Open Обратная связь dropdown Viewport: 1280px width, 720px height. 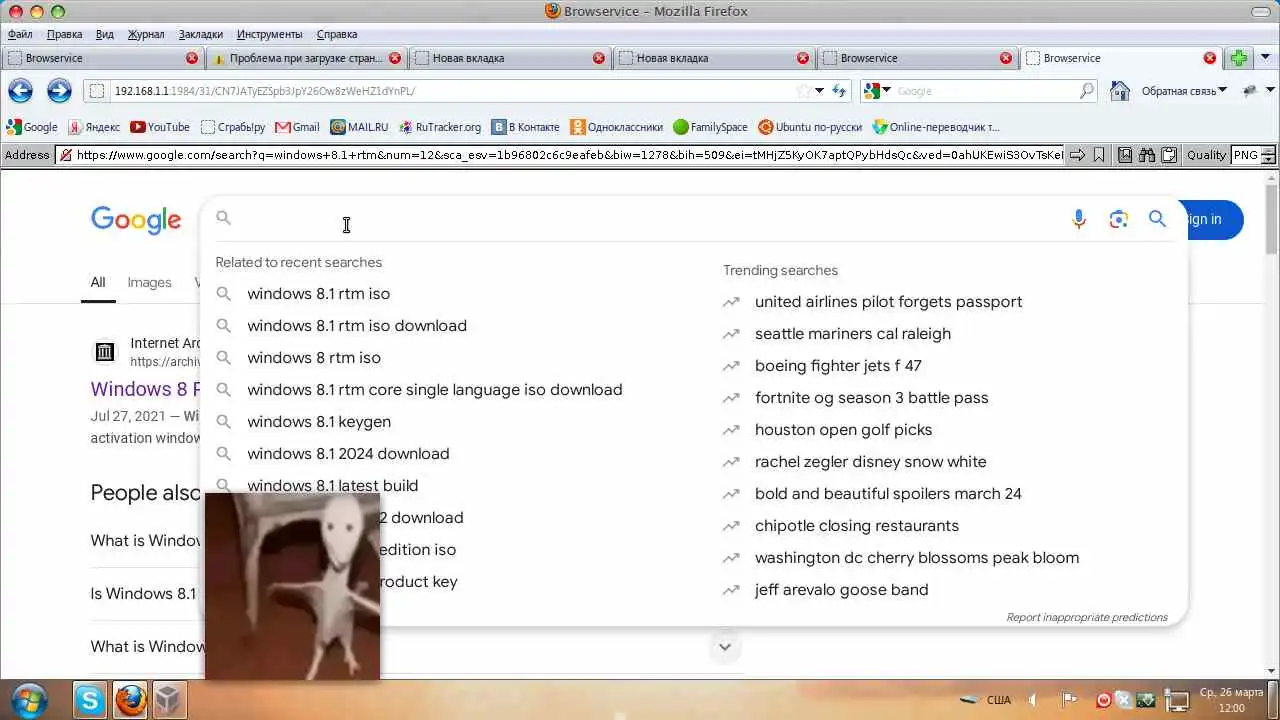(1184, 91)
